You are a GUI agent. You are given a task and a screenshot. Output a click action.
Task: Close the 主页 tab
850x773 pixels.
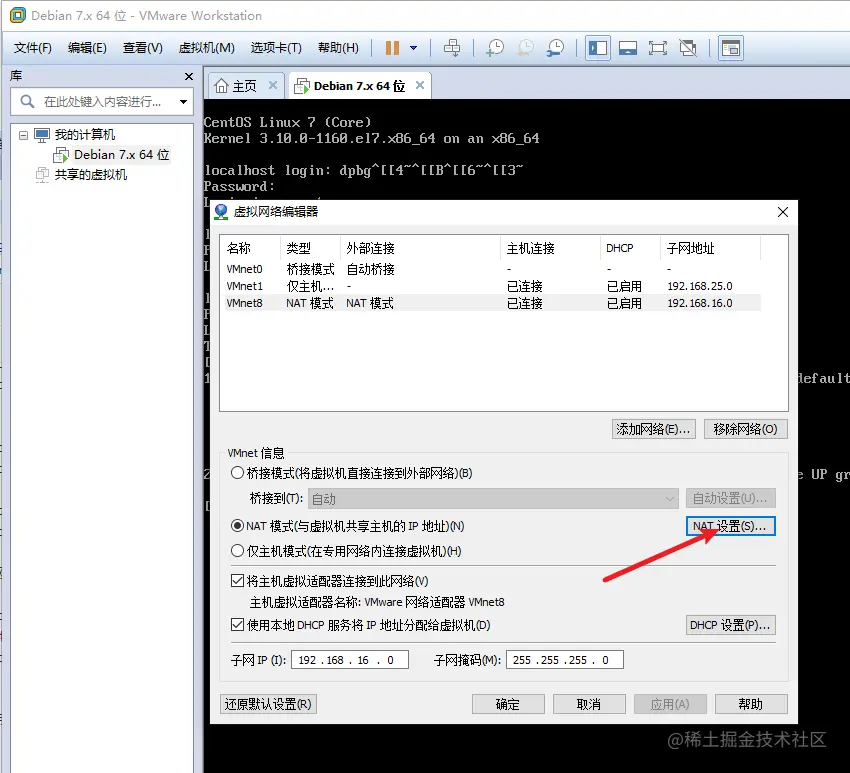click(273, 85)
